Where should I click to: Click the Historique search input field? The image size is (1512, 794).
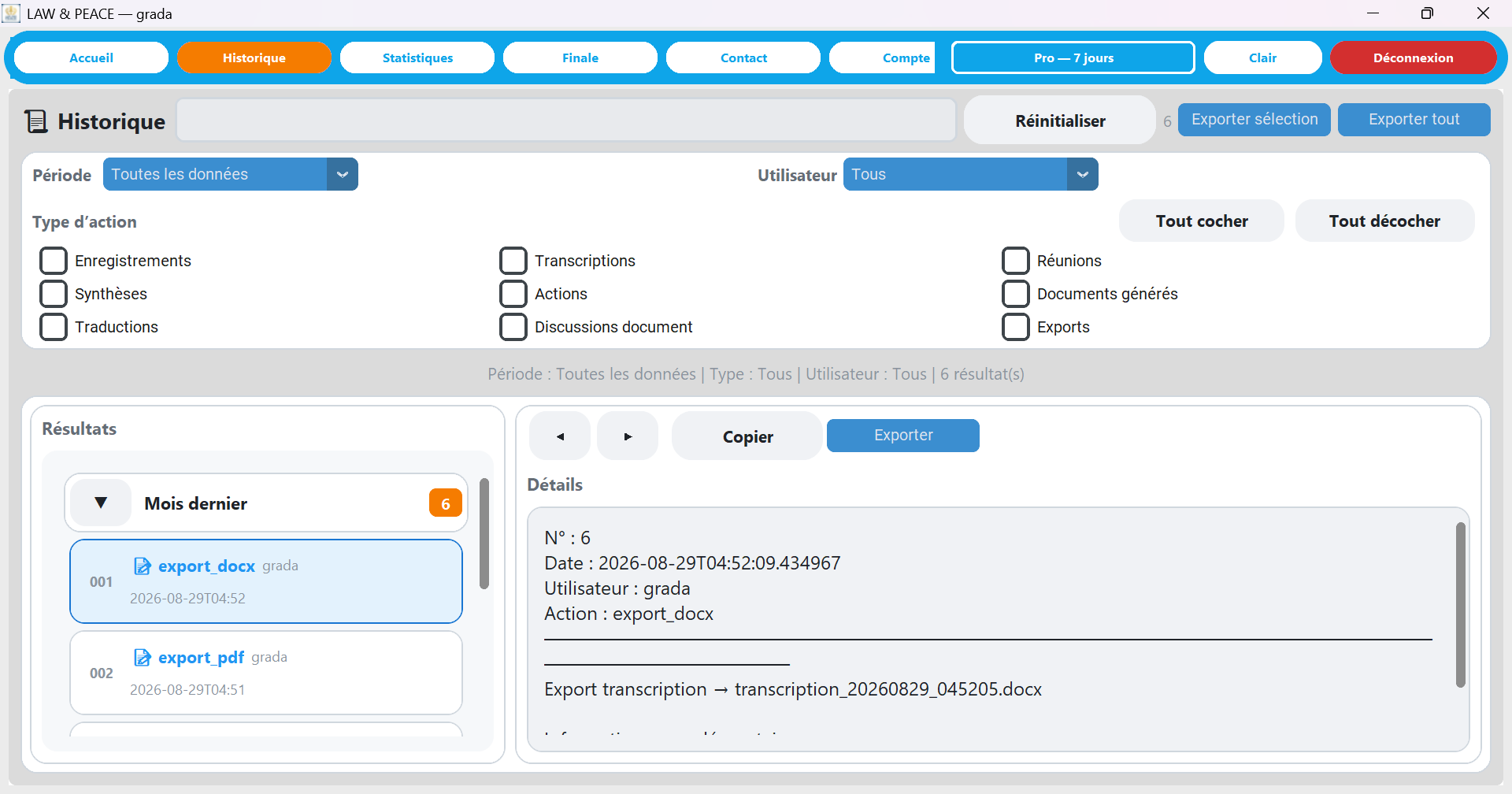[x=566, y=120]
